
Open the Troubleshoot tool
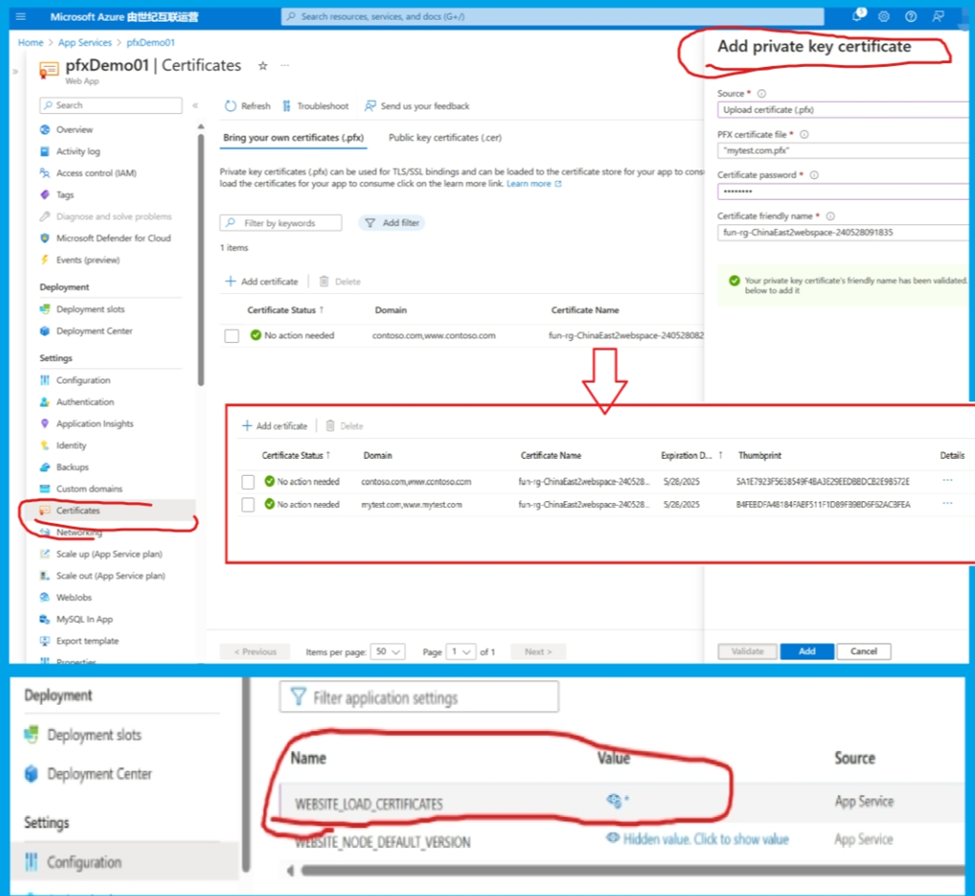coord(287,106)
